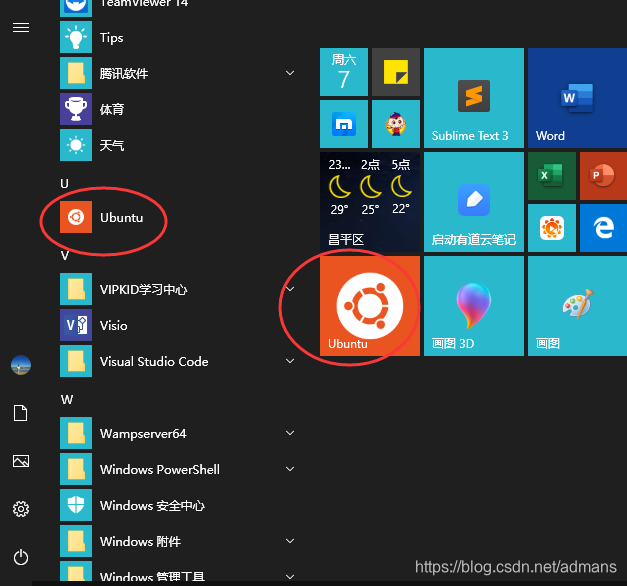Open the Maxthon browser tile
This screenshot has height=586, width=627.
pos(344,124)
